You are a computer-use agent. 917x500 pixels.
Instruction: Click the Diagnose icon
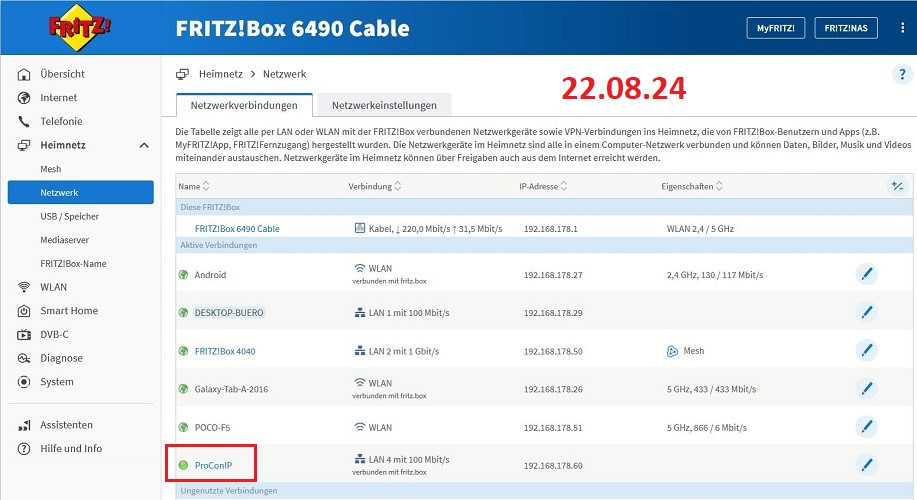pos(24,358)
